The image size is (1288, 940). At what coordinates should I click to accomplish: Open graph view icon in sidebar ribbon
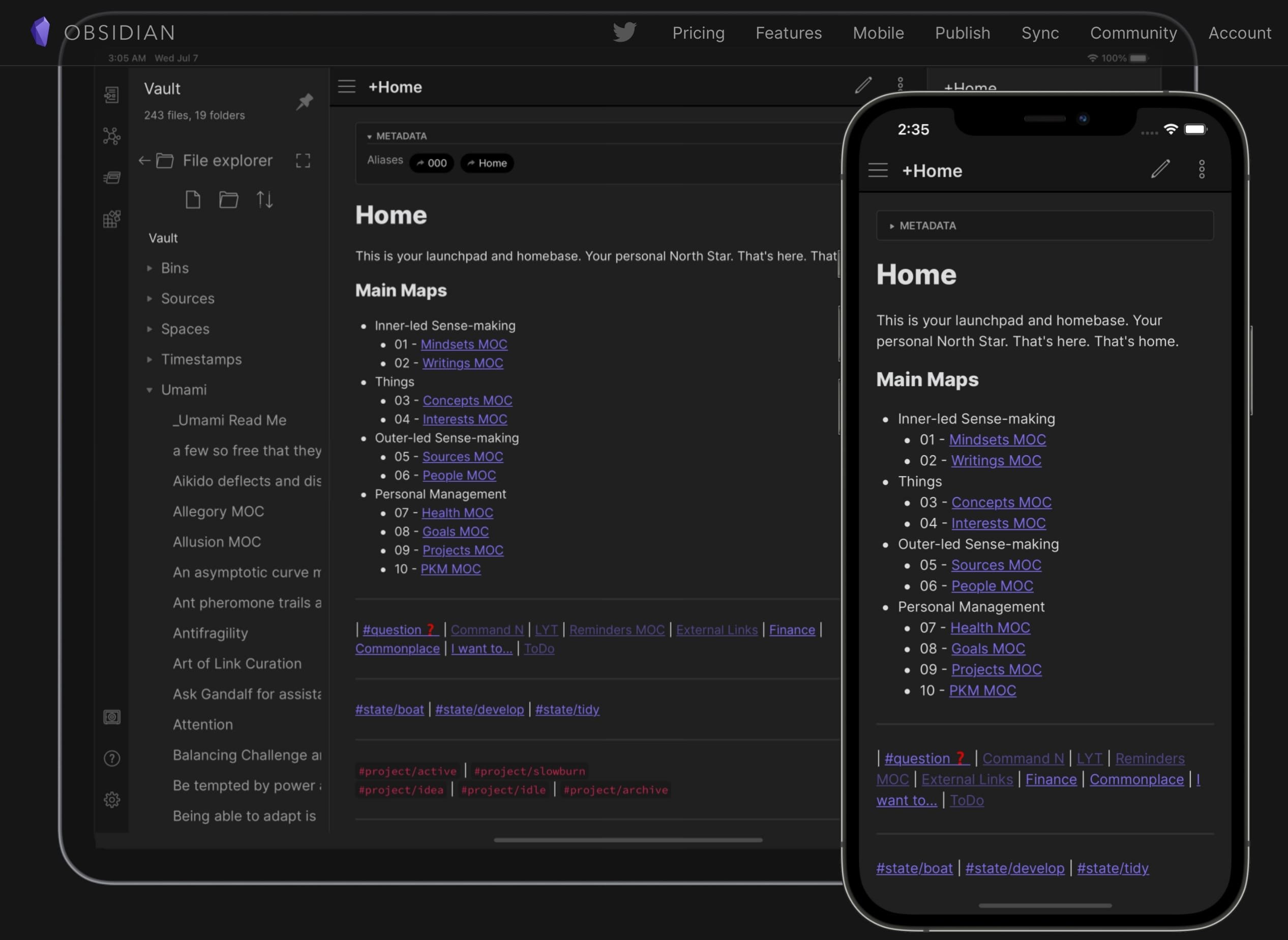pos(111,136)
